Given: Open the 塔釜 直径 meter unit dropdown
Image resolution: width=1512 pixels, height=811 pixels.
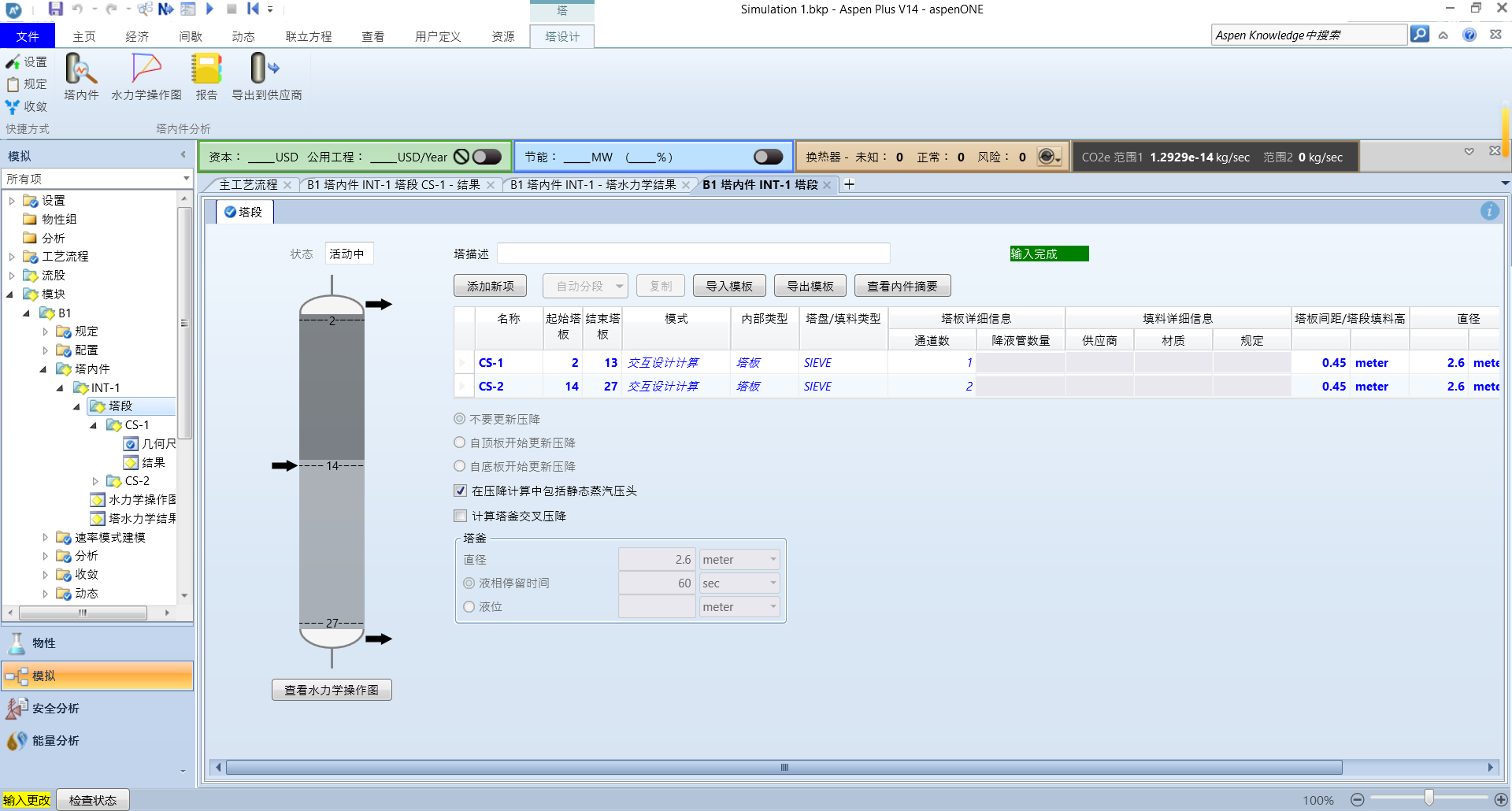Looking at the screenshot, I should [773, 560].
